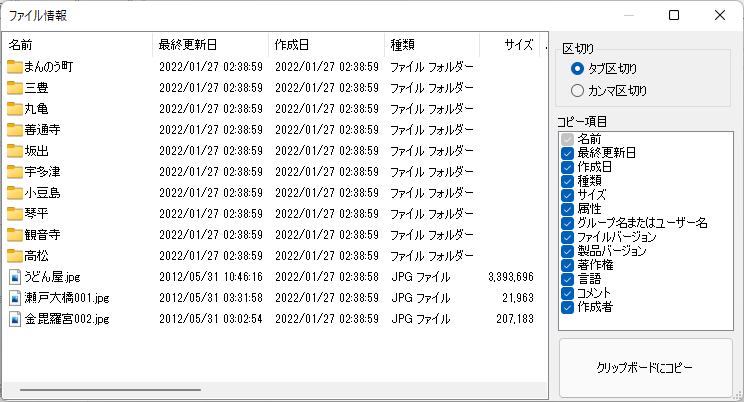Image resolution: width=744 pixels, height=402 pixels.
Task: Click the date 2012/05/31 10:46:16
Action: (211, 277)
